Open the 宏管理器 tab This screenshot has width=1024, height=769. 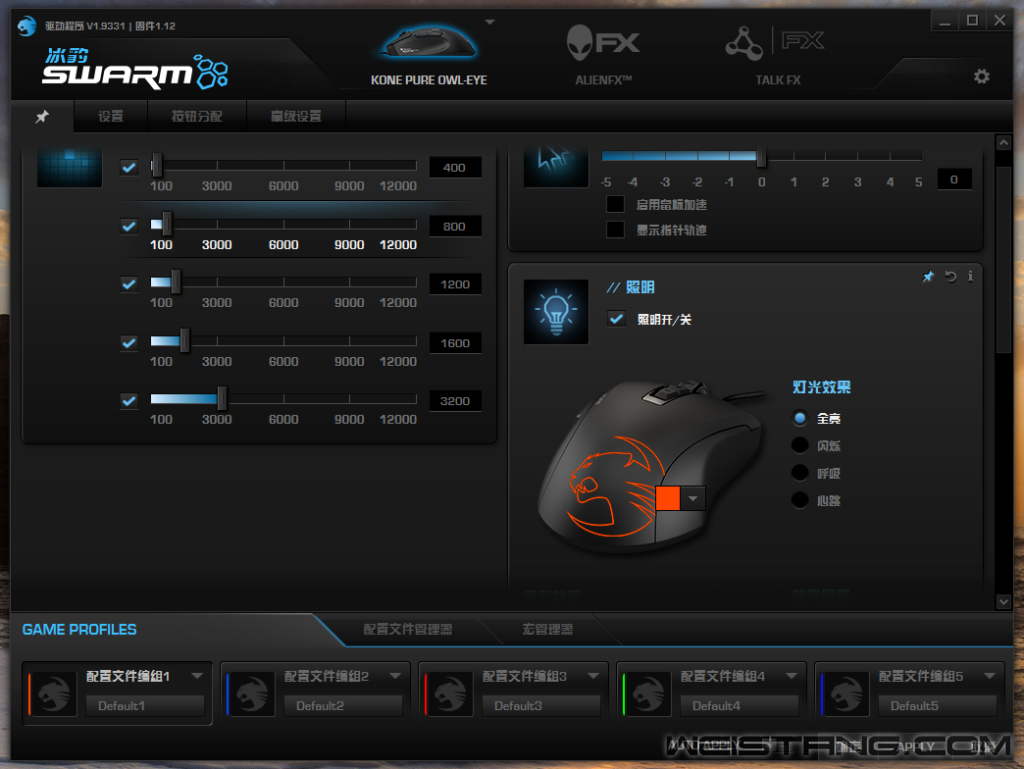(547, 629)
